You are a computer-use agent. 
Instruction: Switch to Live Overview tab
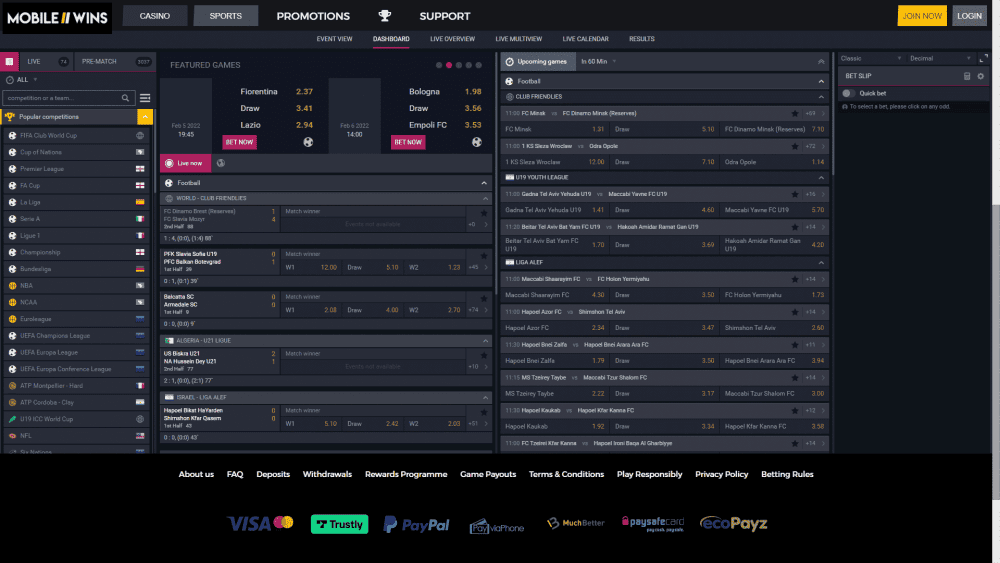click(x=452, y=39)
